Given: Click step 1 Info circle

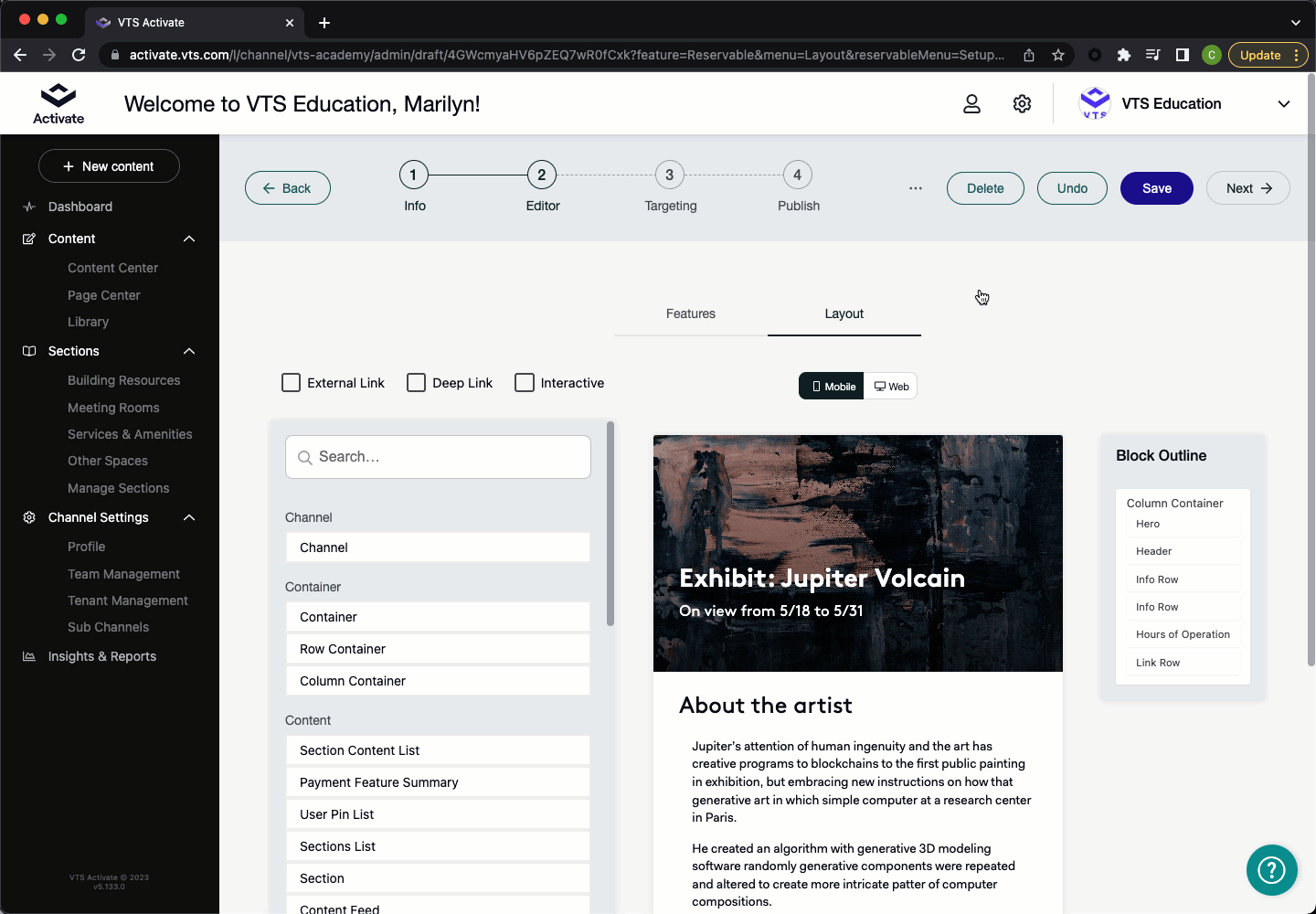Looking at the screenshot, I should coord(413,175).
